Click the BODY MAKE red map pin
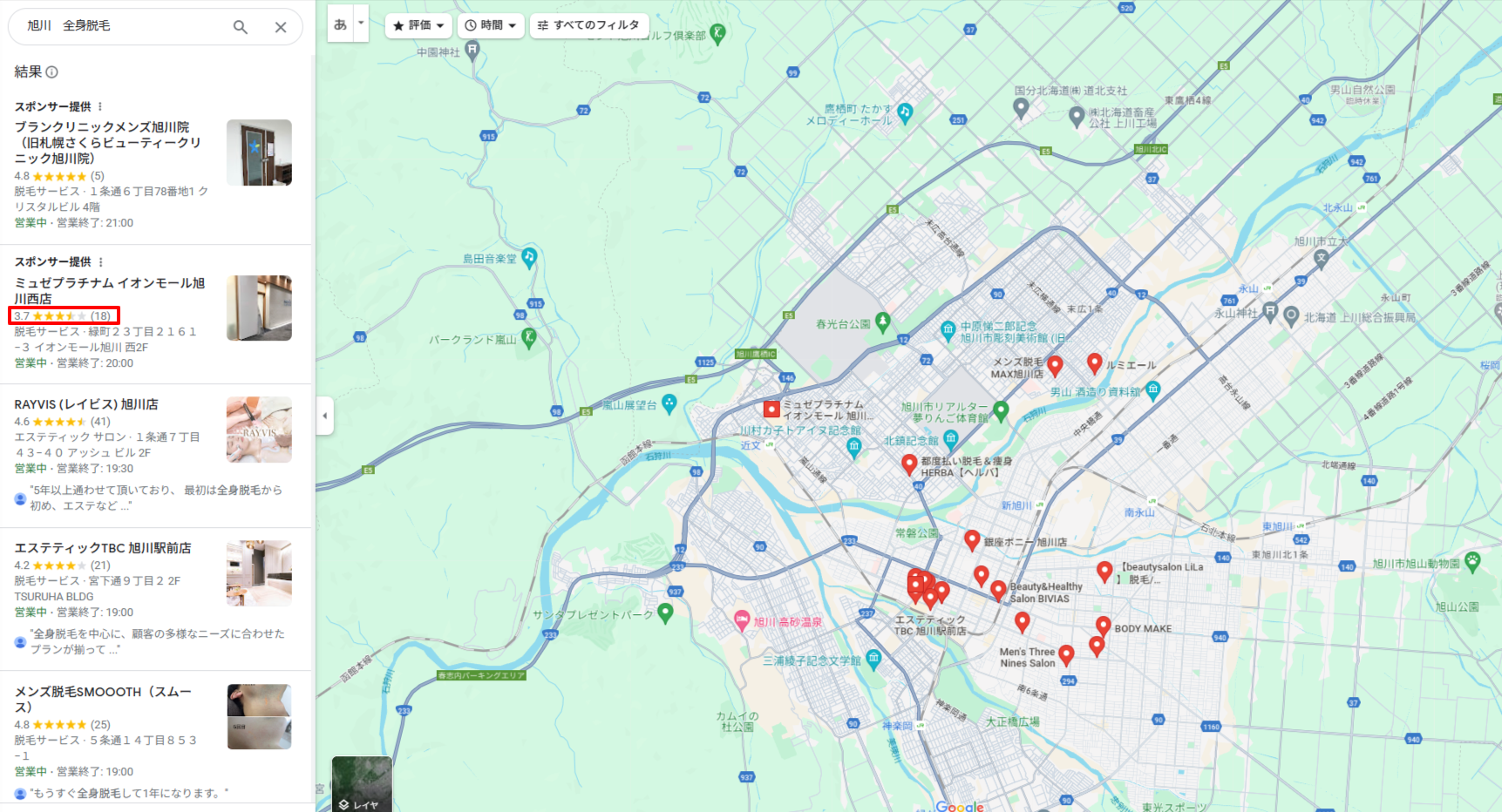This screenshot has height=812, width=1502. [x=1104, y=626]
